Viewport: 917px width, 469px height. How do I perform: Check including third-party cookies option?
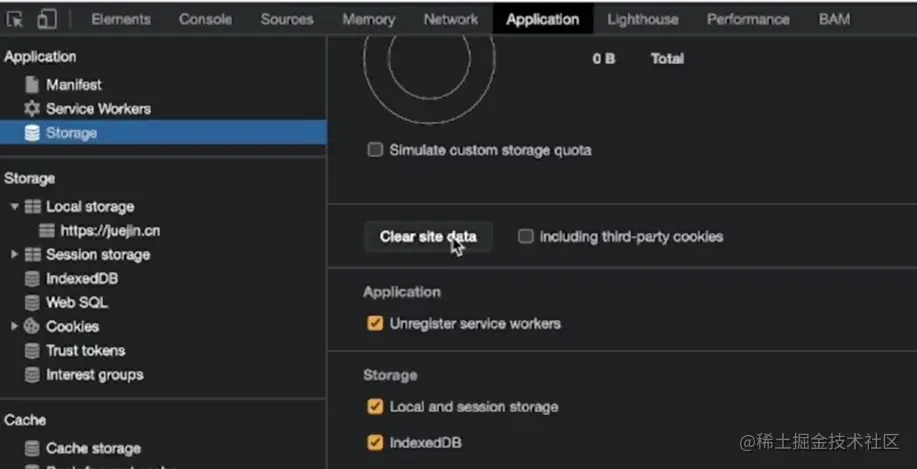click(525, 237)
